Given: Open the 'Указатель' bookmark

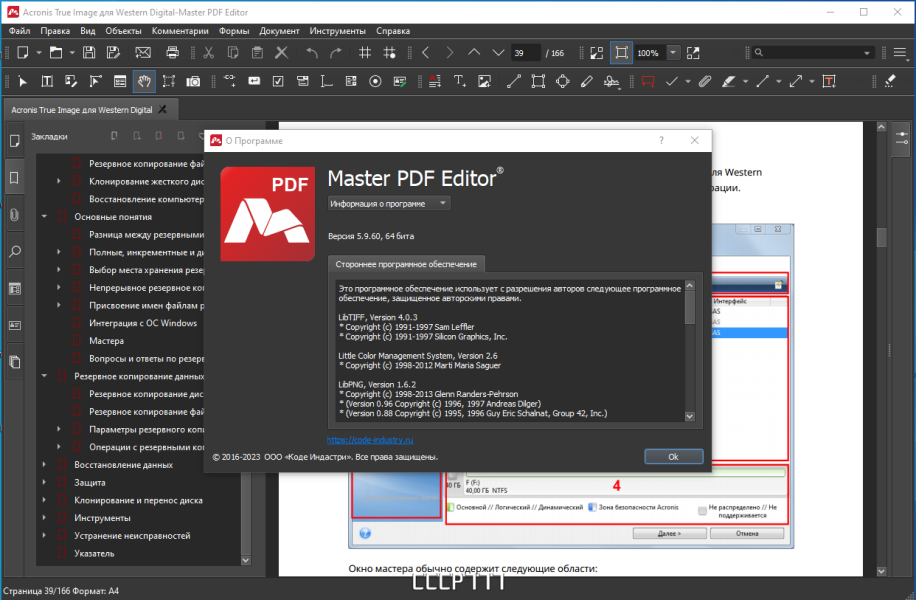Looking at the screenshot, I should click(94, 553).
